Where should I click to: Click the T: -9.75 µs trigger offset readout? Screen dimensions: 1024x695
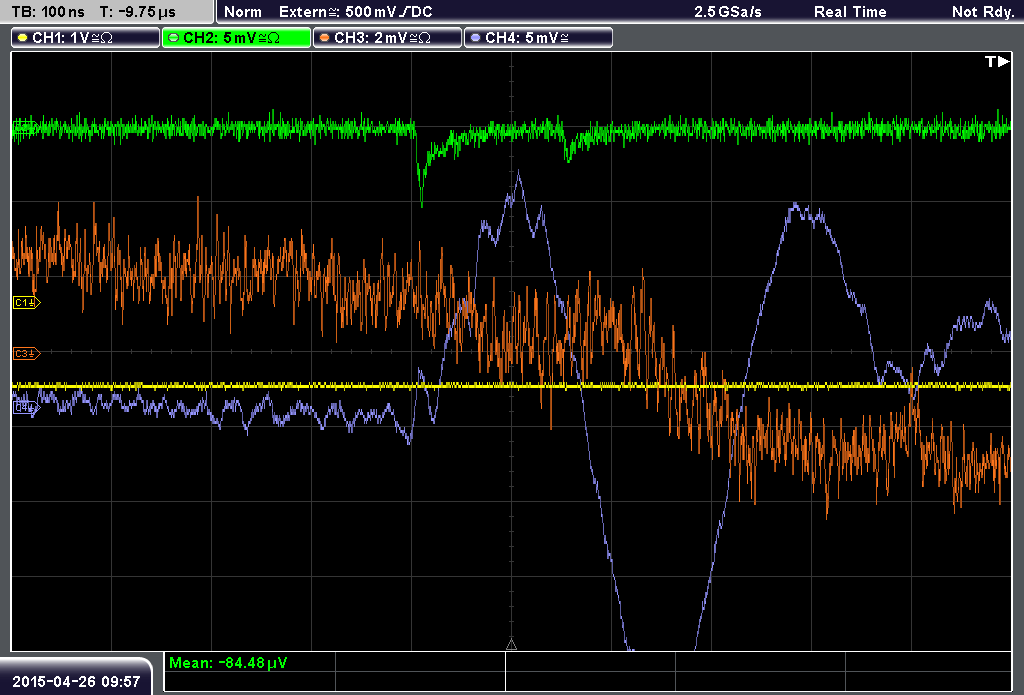point(138,12)
